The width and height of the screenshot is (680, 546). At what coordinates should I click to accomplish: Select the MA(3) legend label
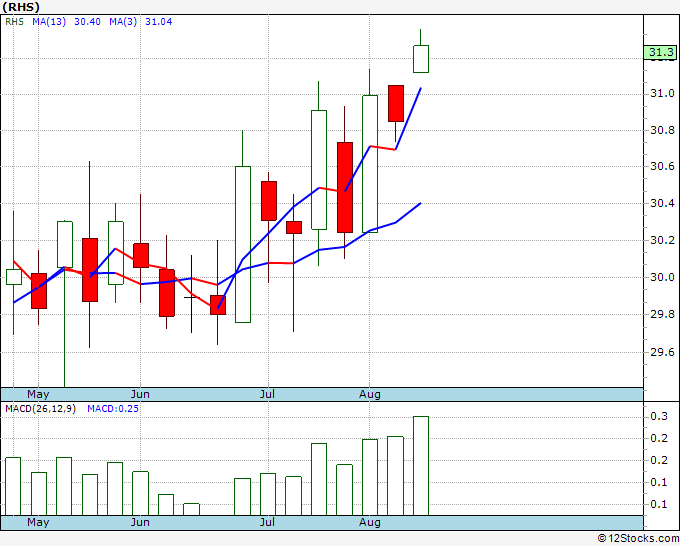click(x=123, y=22)
